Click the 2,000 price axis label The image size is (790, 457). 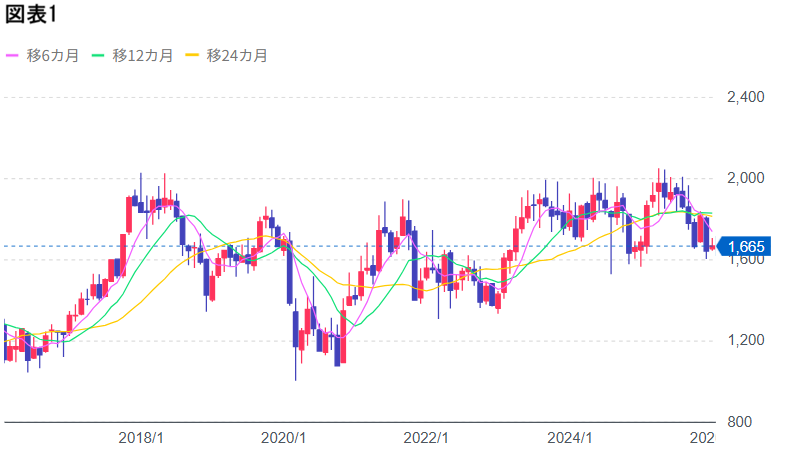tap(745, 178)
